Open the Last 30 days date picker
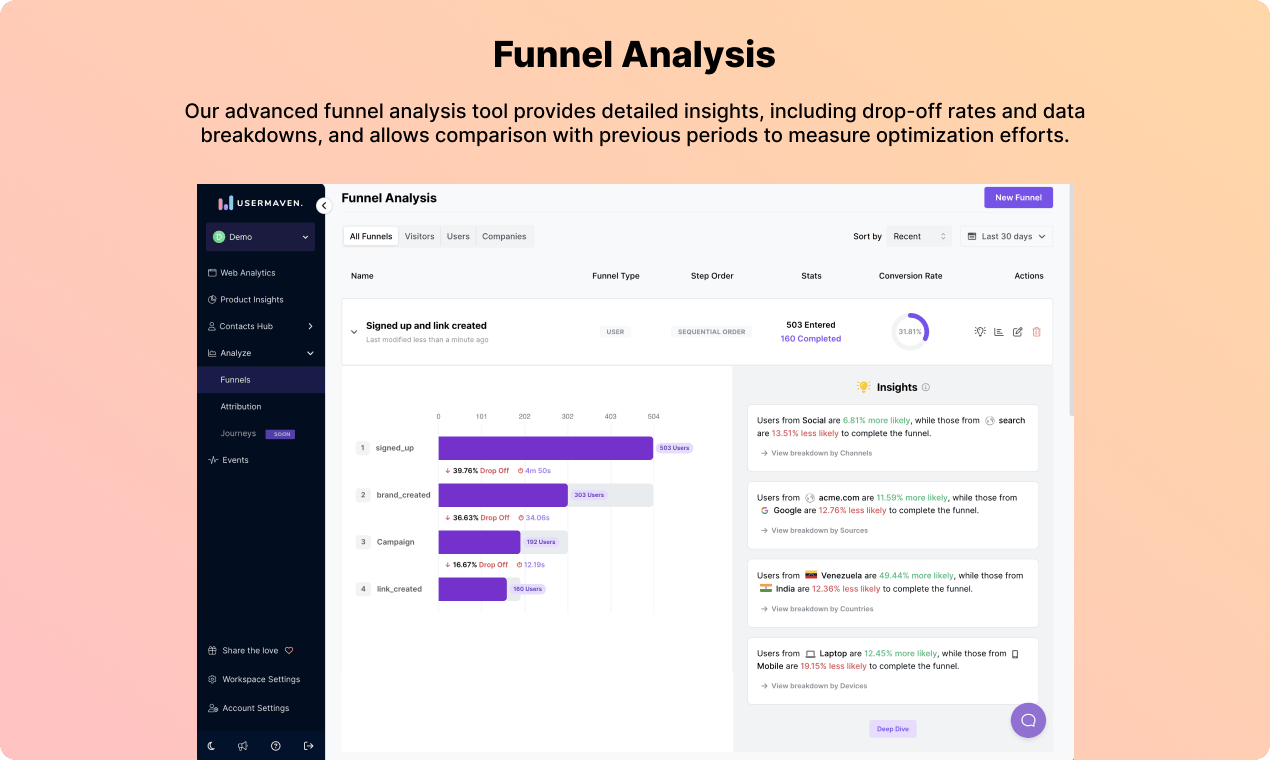Screen dimensions: 1270x760 coord(1006,236)
